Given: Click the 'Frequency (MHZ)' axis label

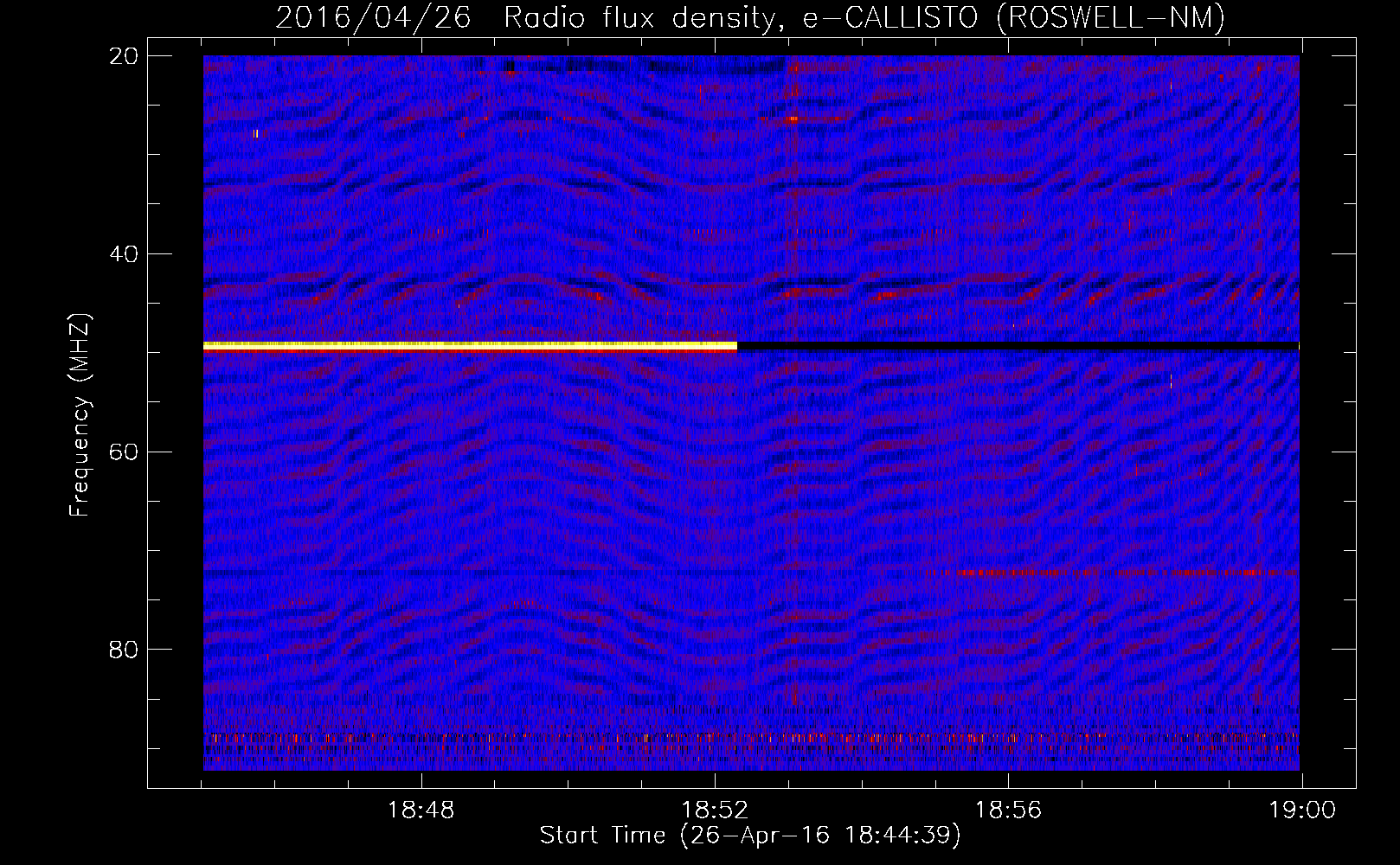Looking at the screenshot, I should point(80,416).
